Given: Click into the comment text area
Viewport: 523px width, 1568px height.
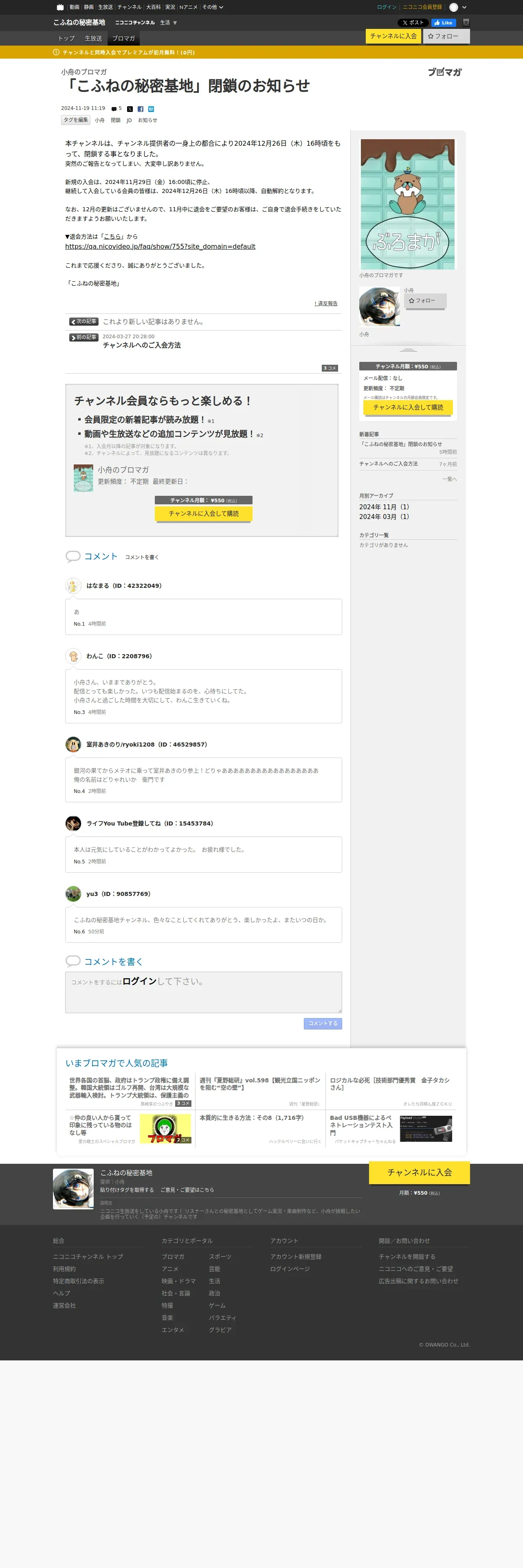Looking at the screenshot, I should coord(203,992).
